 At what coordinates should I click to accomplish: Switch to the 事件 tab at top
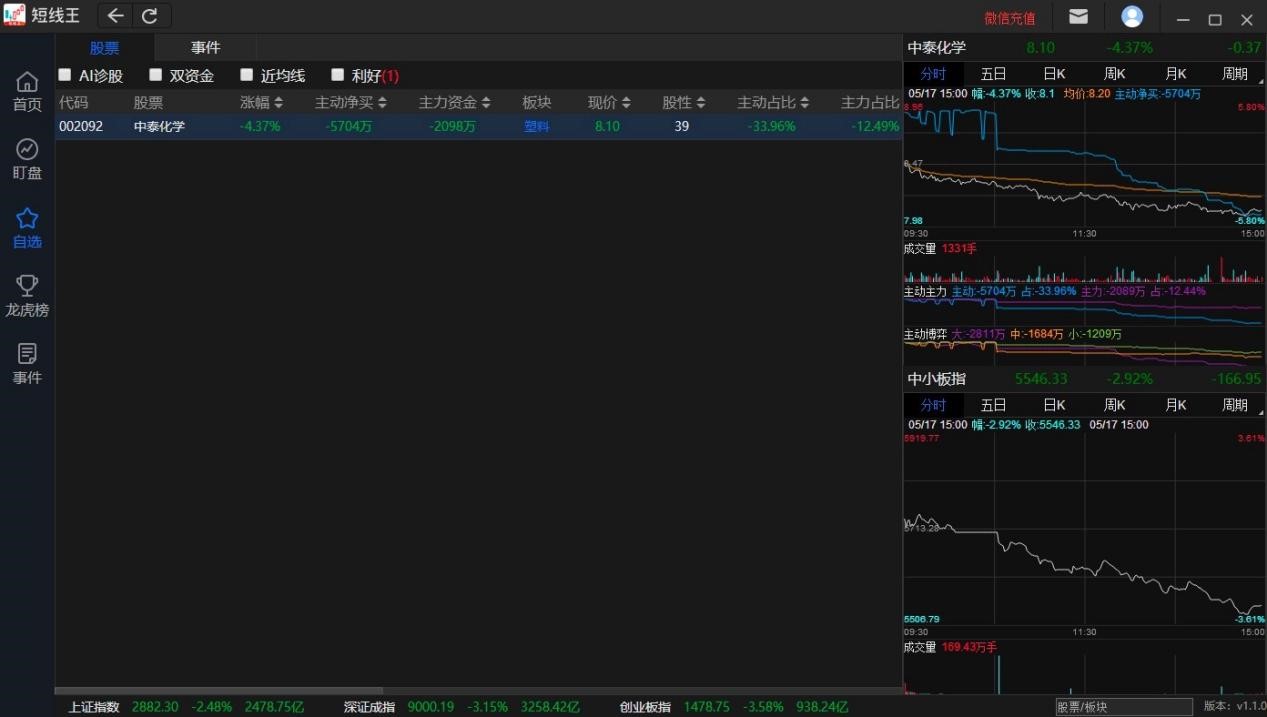[x=206, y=48]
